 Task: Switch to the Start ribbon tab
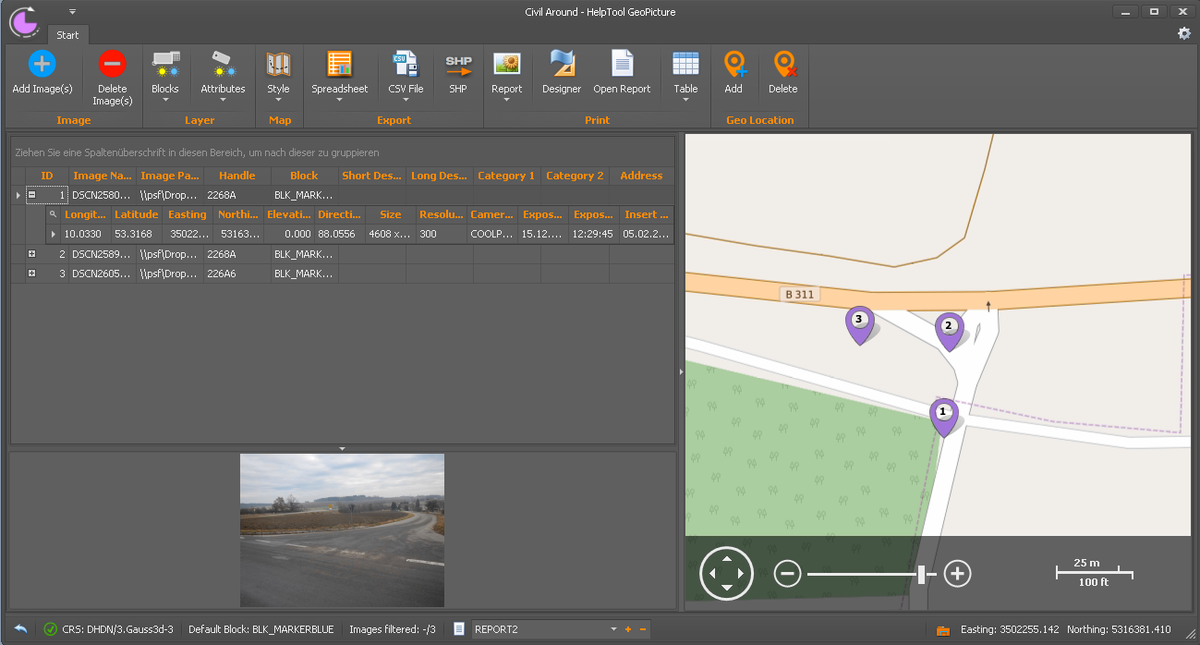67,34
